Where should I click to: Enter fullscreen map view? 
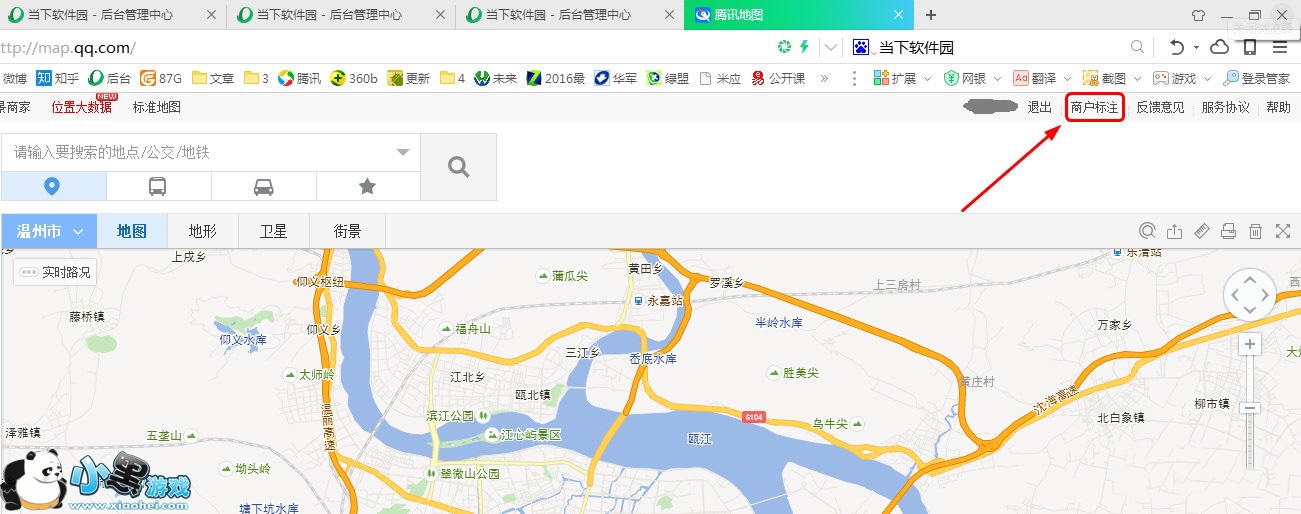[x=1283, y=231]
